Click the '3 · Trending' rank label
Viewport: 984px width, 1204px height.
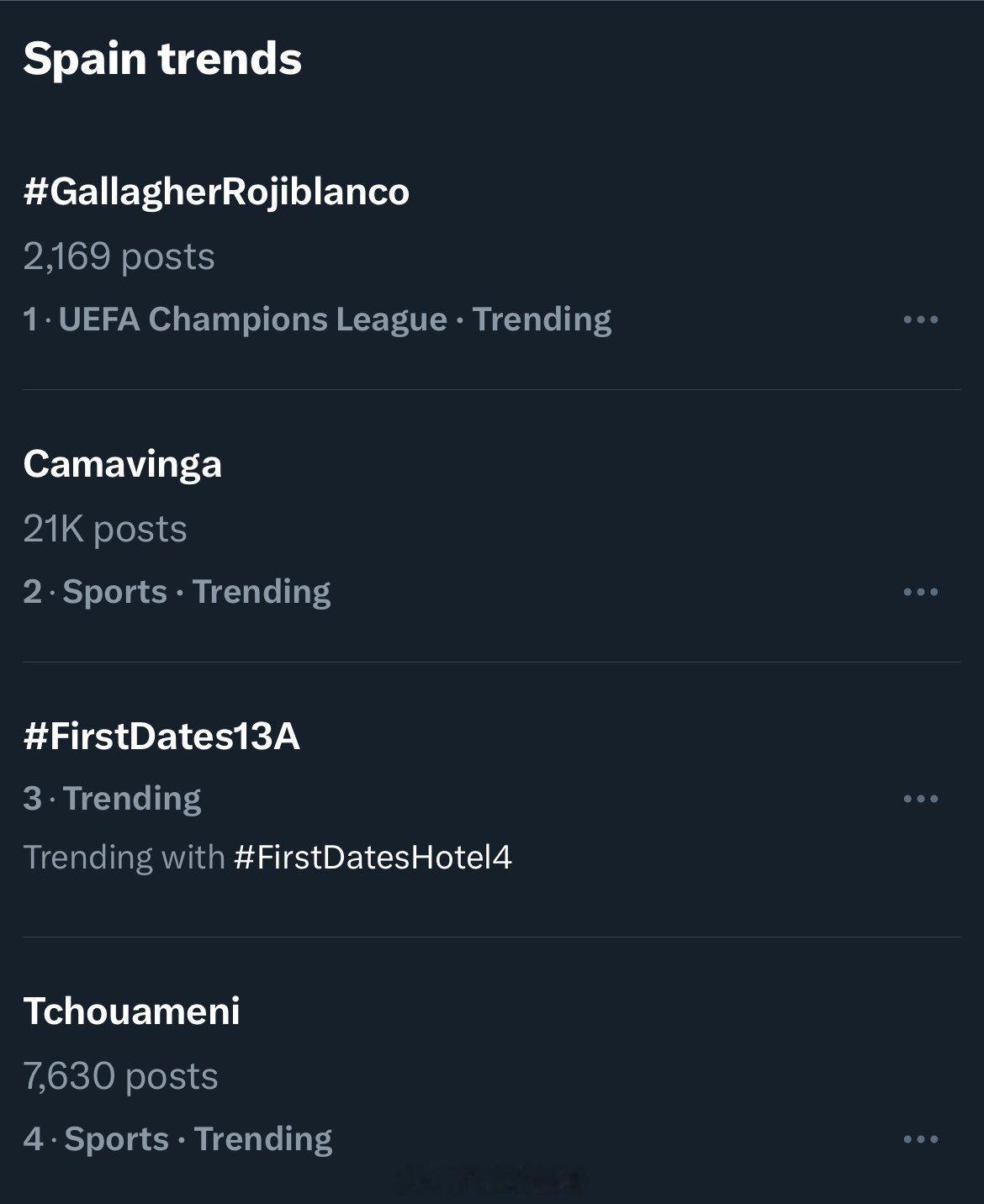pyautogui.click(x=113, y=799)
